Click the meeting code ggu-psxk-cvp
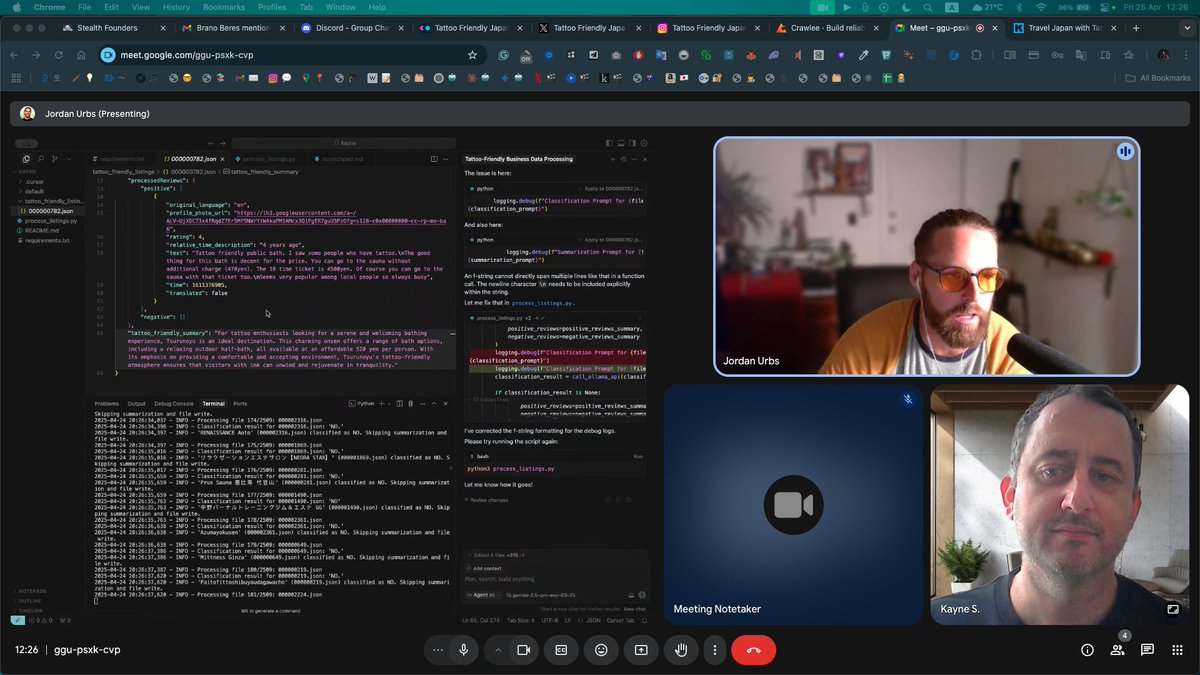 click(x=87, y=650)
